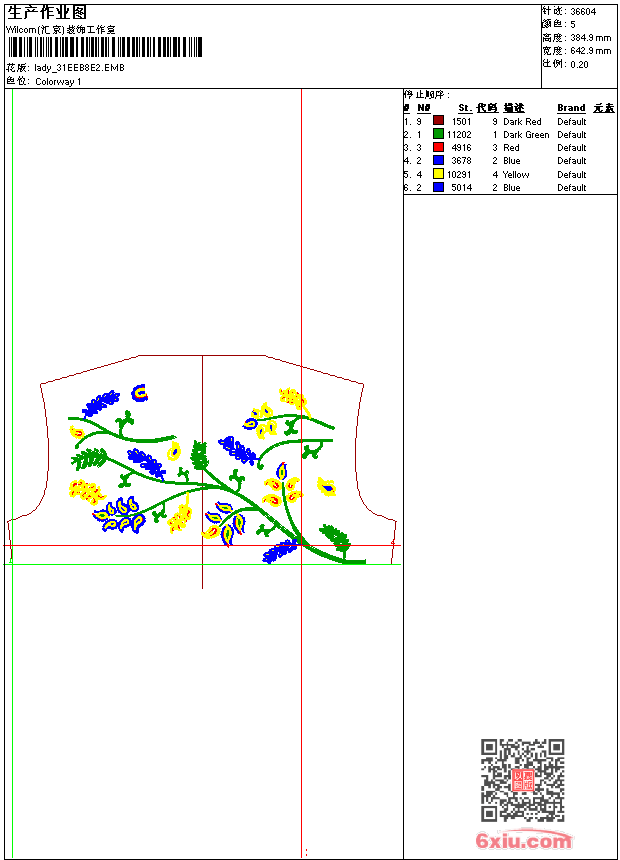Select stitch count 4916 in Red row

pos(461,148)
